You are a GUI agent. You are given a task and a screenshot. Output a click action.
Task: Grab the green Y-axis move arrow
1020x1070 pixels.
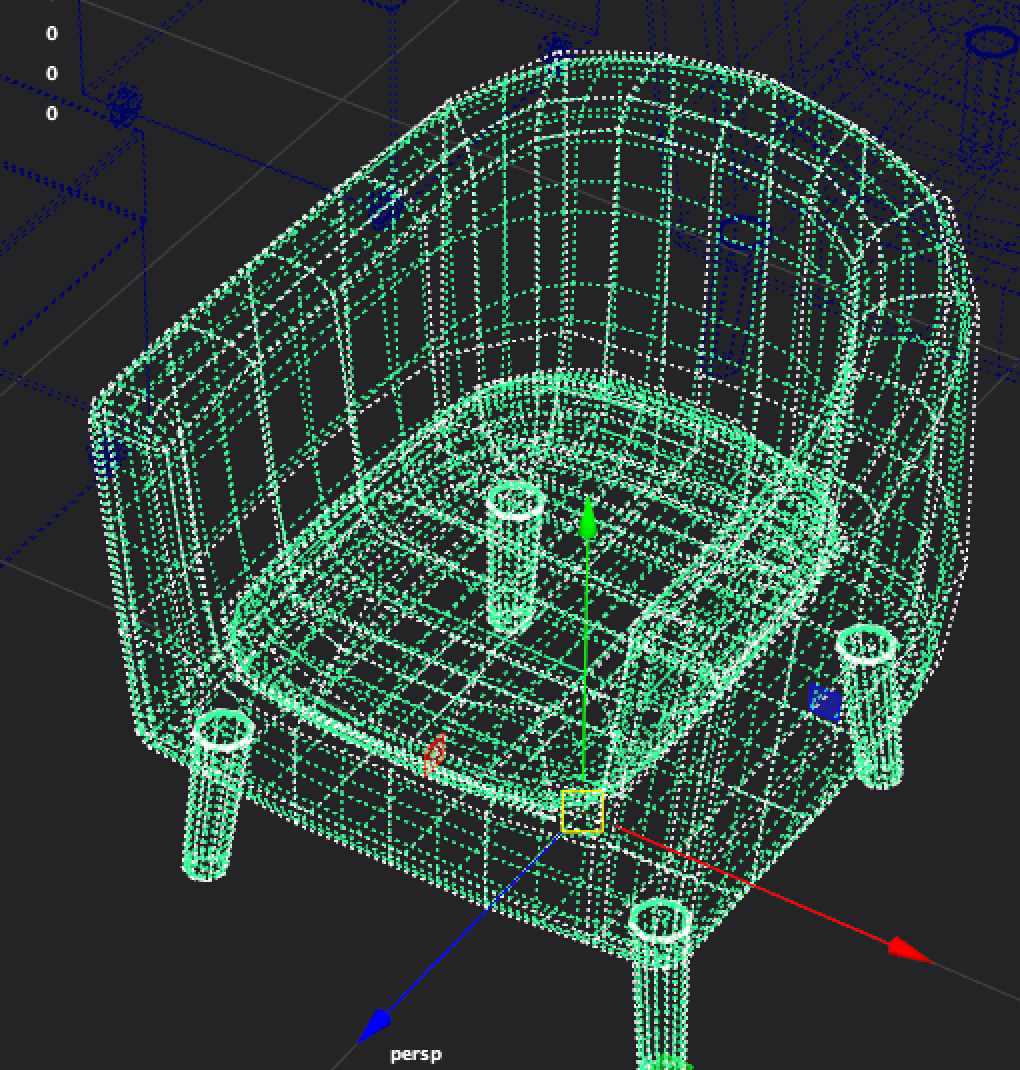pyautogui.click(x=588, y=520)
